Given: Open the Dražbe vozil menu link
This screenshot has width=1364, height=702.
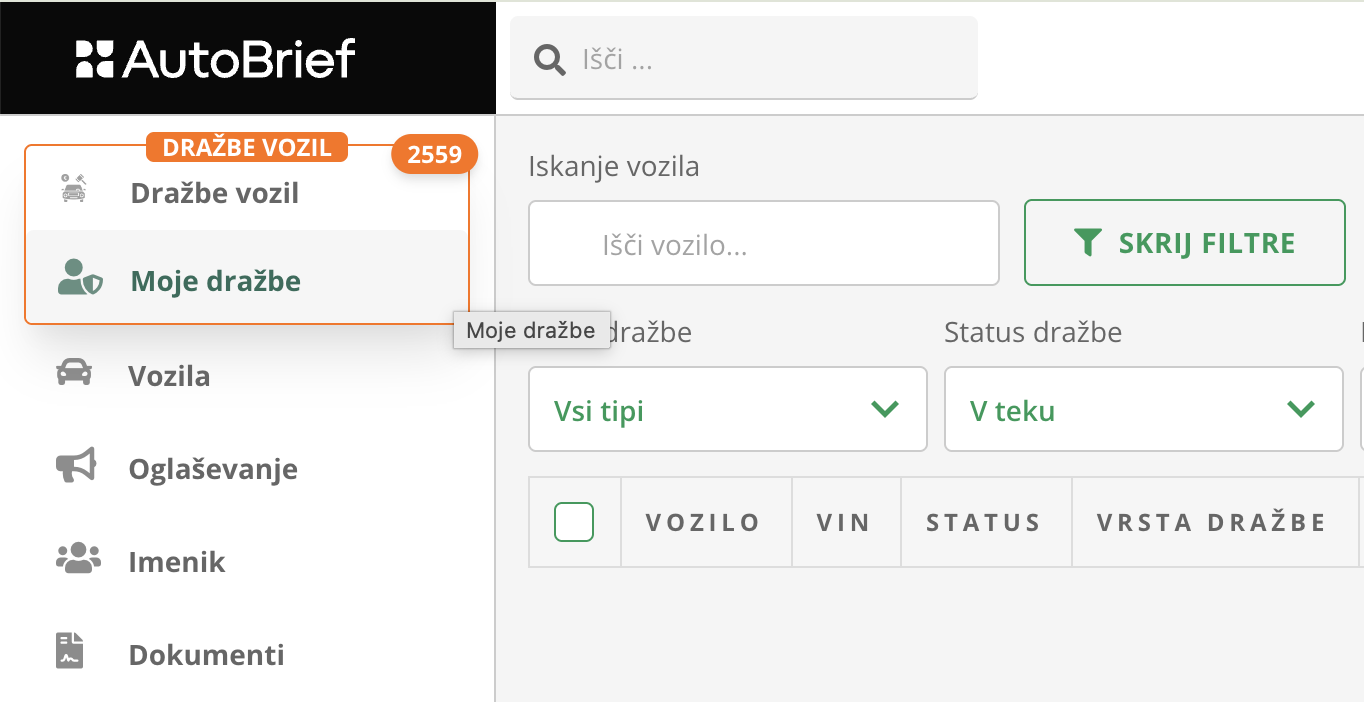Looking at the screenshot, I should click(214, 193).
